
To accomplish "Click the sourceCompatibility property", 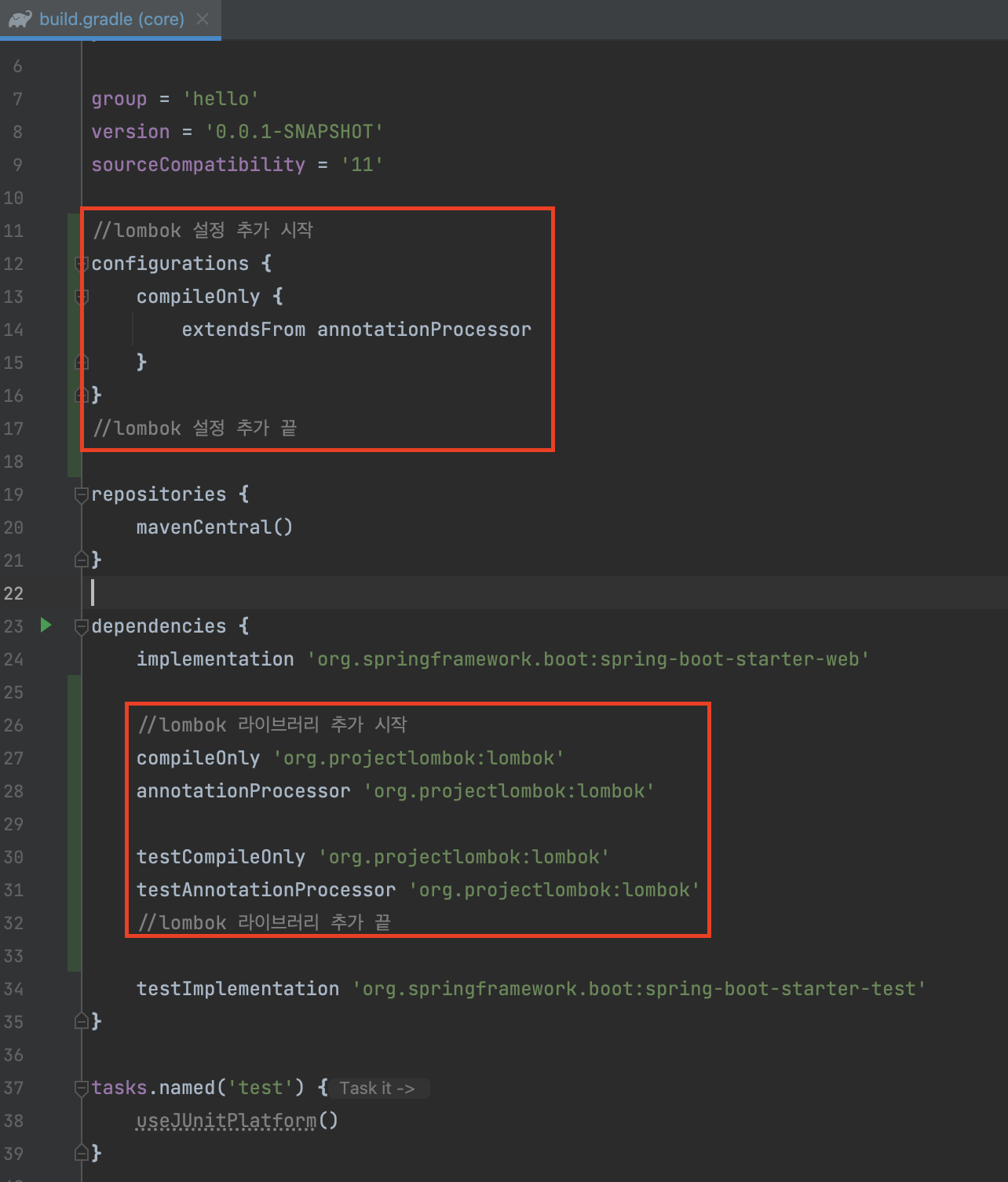I will pyautogui.click(x=198, y=165).
